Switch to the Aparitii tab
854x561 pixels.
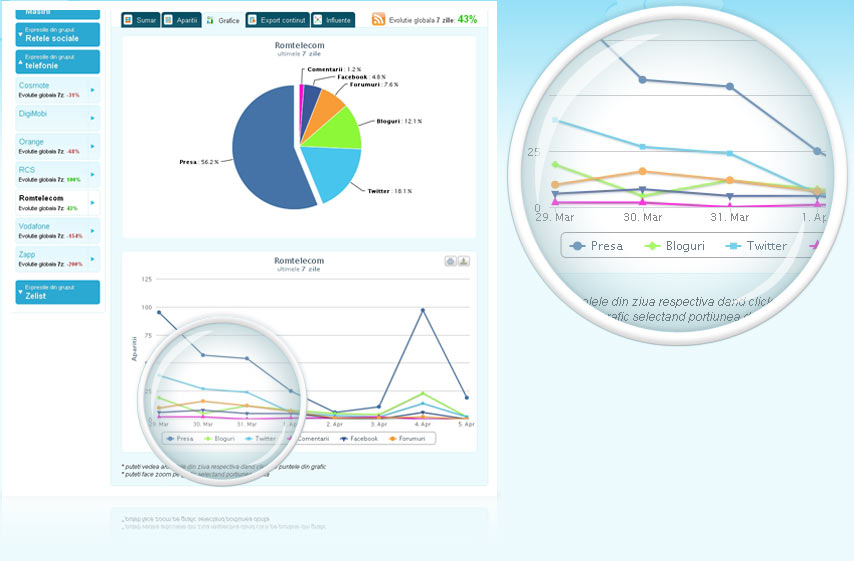pyautogui.click(x=181, y=20)
